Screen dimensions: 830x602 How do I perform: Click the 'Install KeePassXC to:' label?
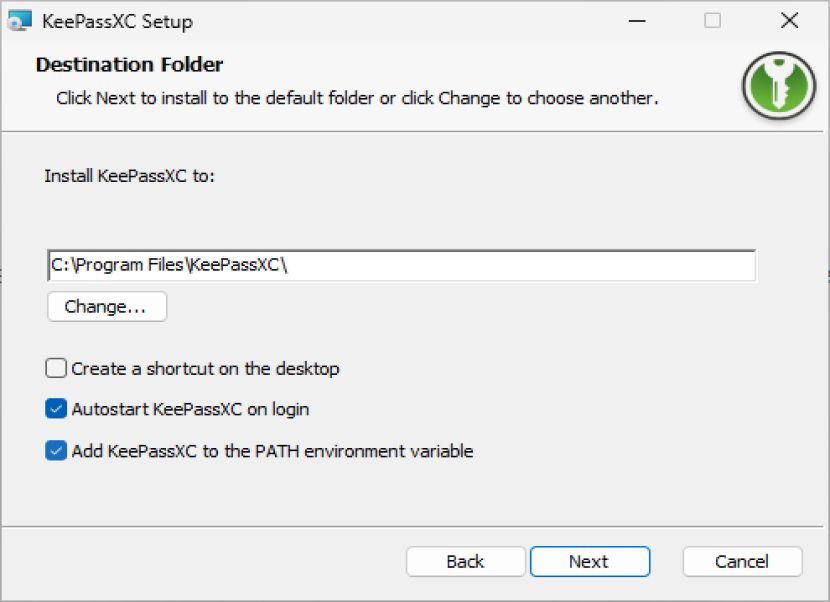pyautogui.click(x=130, y=176)
